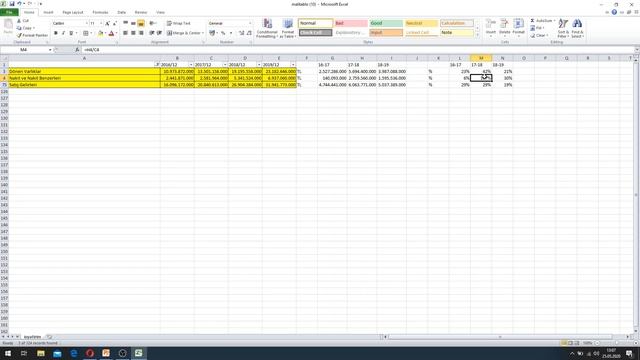
Task: Apply the Normal cell style
Action: pyautogui.click(x=315, y=23)
